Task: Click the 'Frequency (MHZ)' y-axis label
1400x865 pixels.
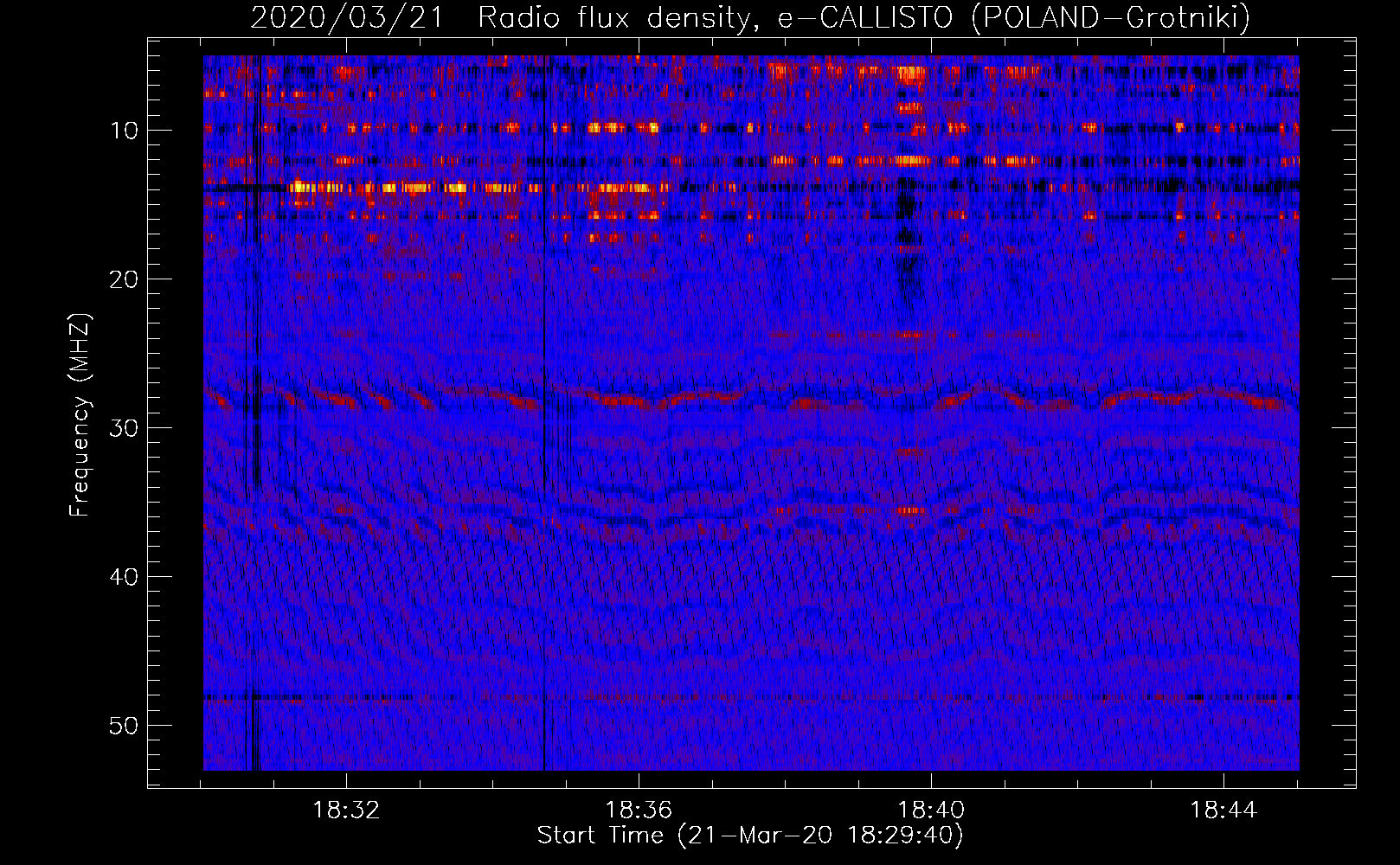Action: coord(80,415)
